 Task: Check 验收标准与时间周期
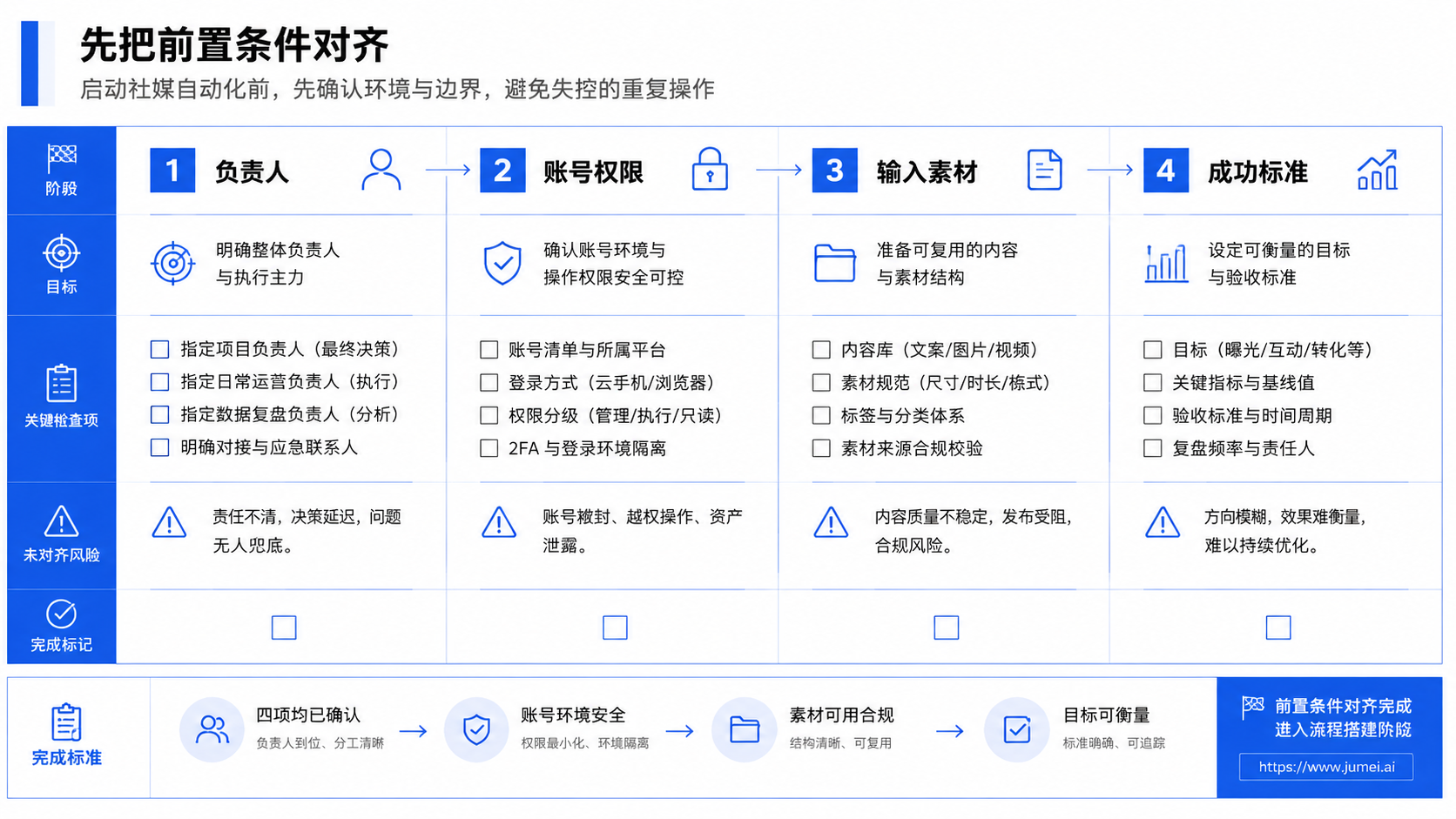[1153, 416]
